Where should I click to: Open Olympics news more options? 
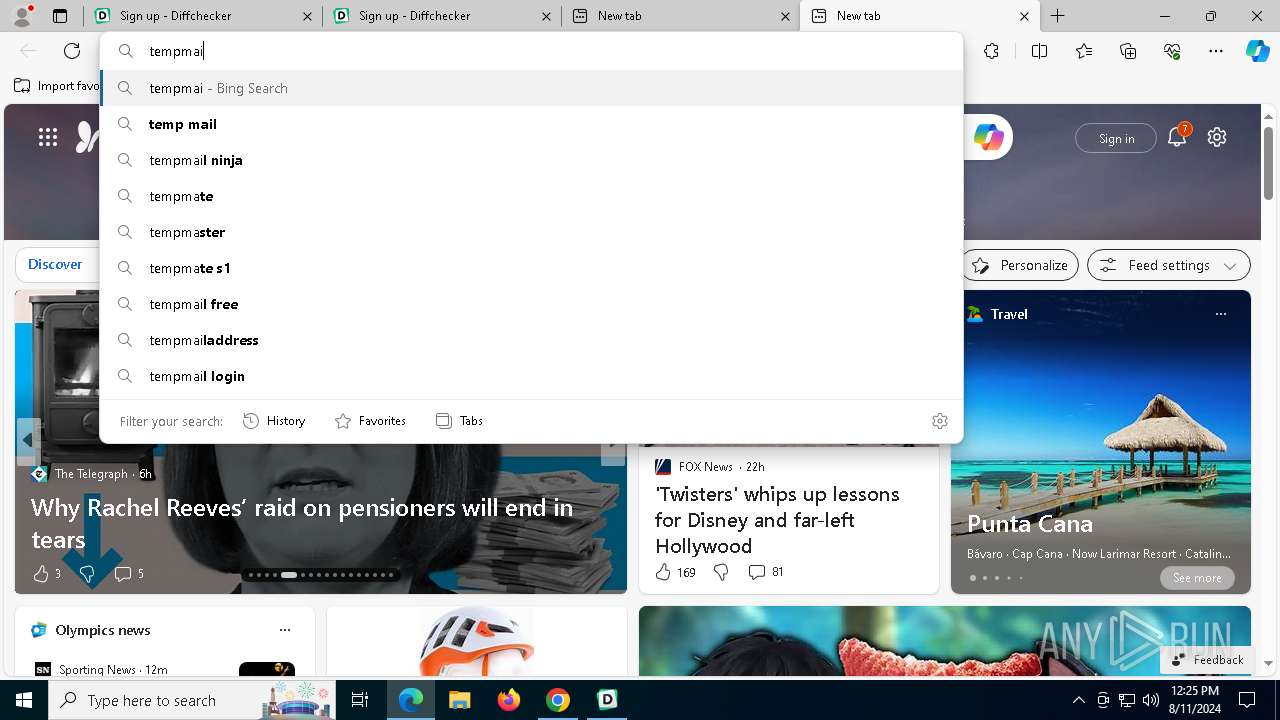click(285, 630)
